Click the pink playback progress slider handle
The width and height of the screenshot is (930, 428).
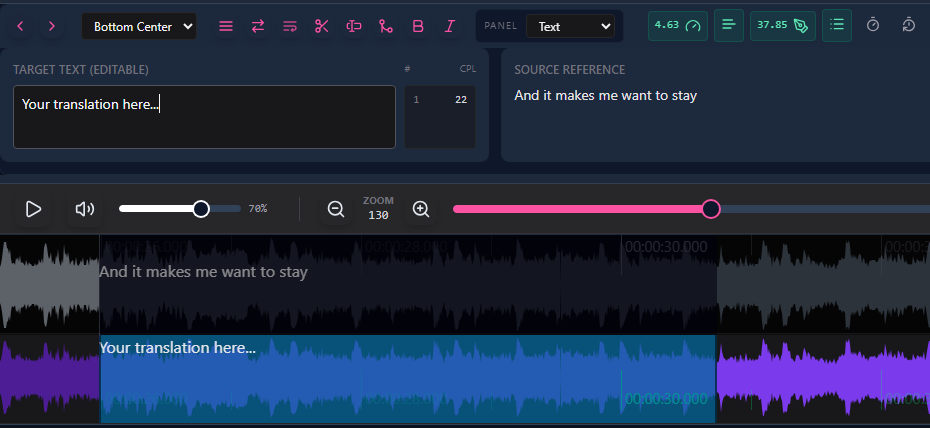[x=711, y=209]
